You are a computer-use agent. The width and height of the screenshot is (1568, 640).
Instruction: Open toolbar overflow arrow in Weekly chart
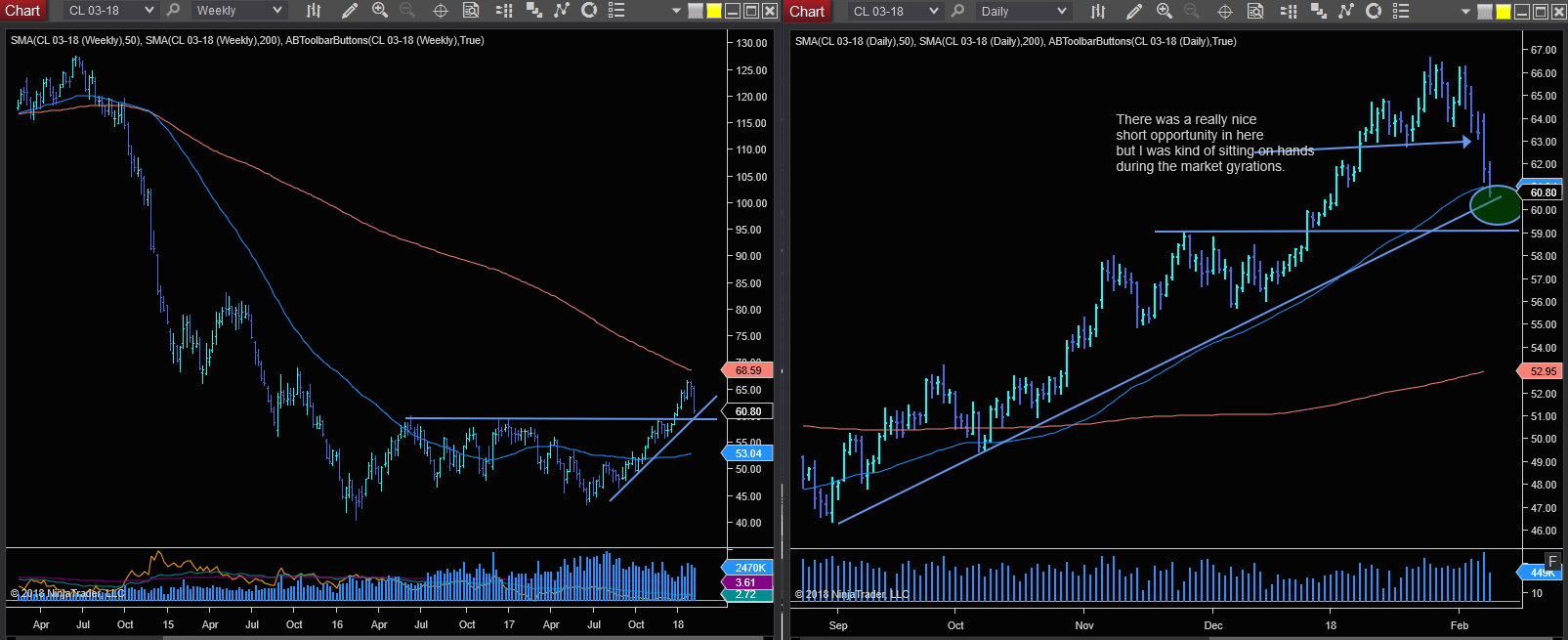[x=676, y=12]
